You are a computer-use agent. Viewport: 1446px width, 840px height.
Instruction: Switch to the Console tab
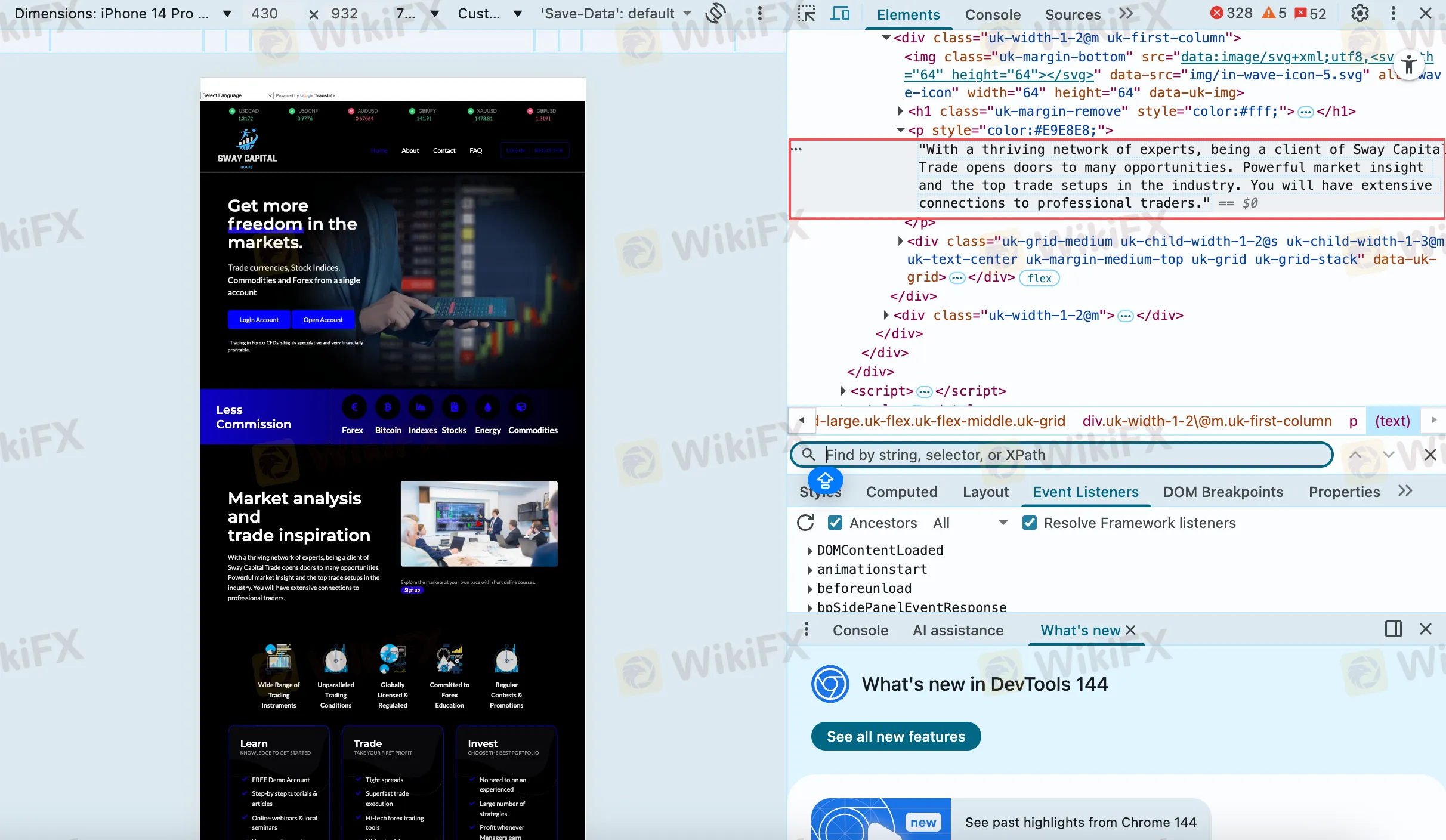[x=993, y=14]
